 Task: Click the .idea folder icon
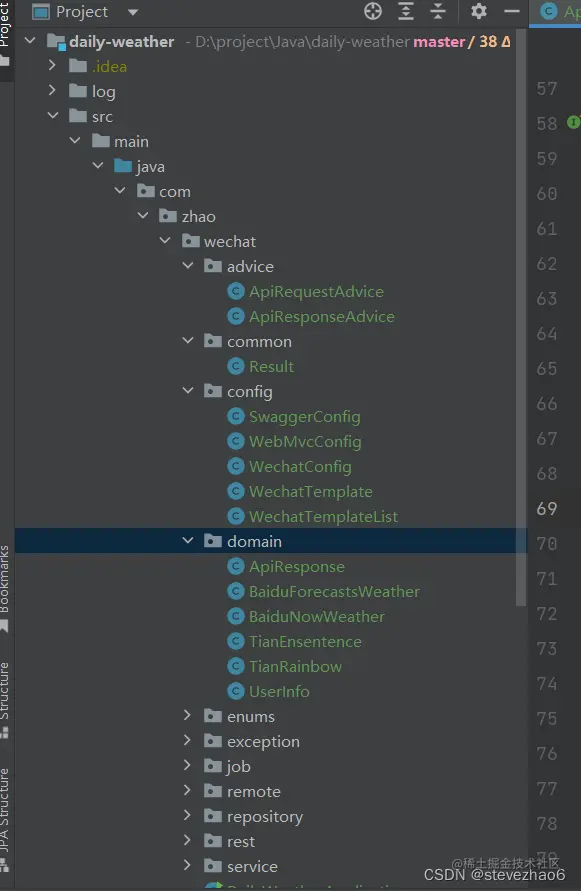78,66
